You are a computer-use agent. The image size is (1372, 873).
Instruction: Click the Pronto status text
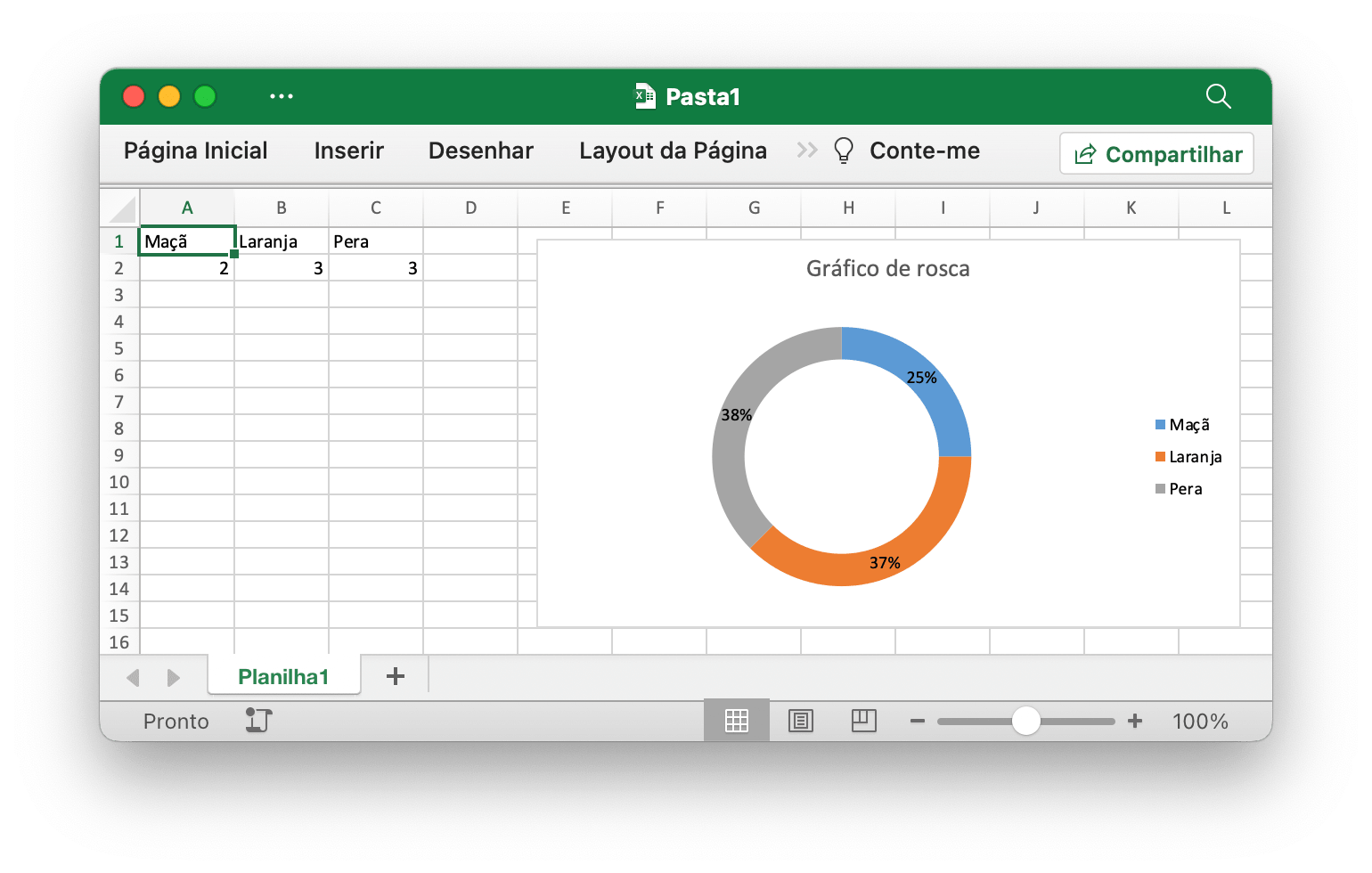176,722
